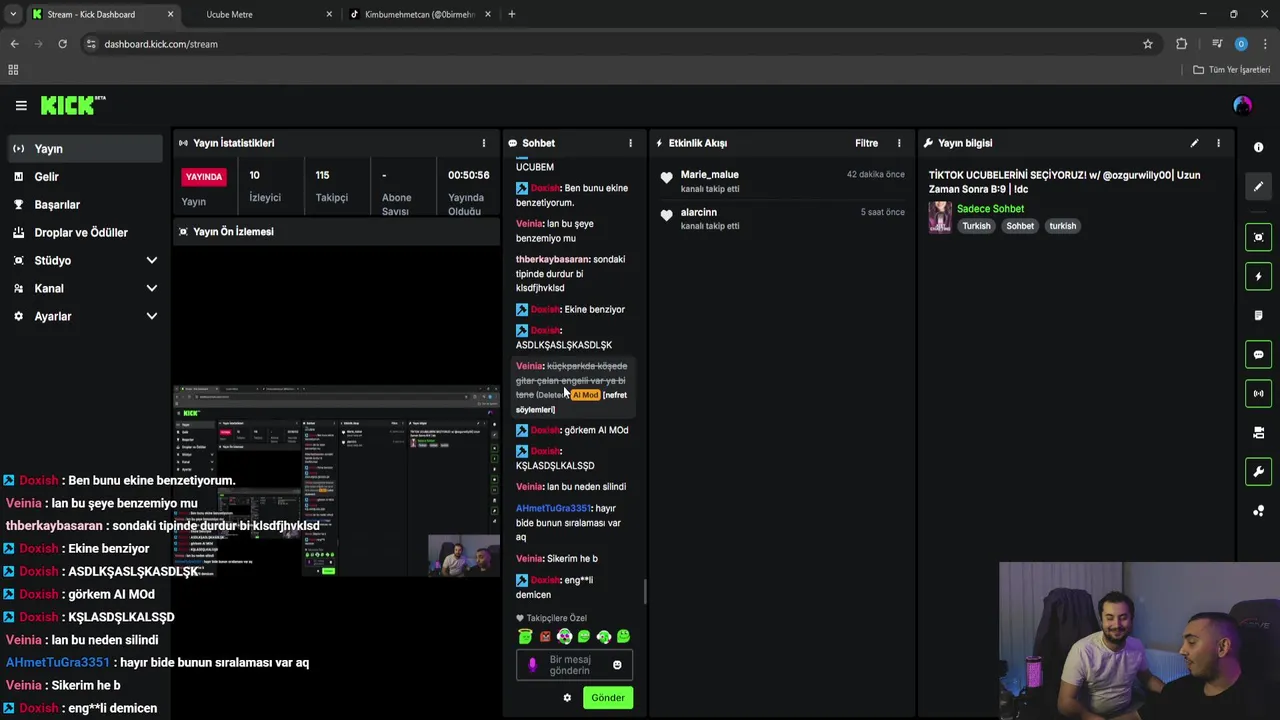Click the lowercase turkish tag chip
The height and width of the screenshot is (720, 1280).
(1062, 226)
